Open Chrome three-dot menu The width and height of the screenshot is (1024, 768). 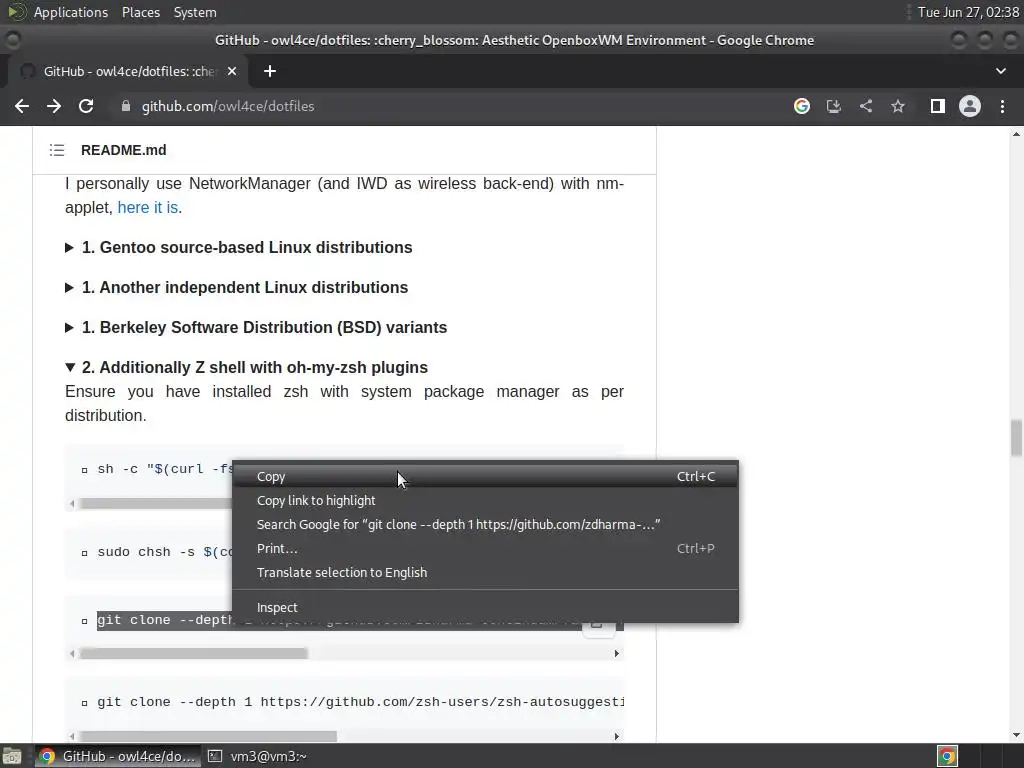(x=1002, y=106)
